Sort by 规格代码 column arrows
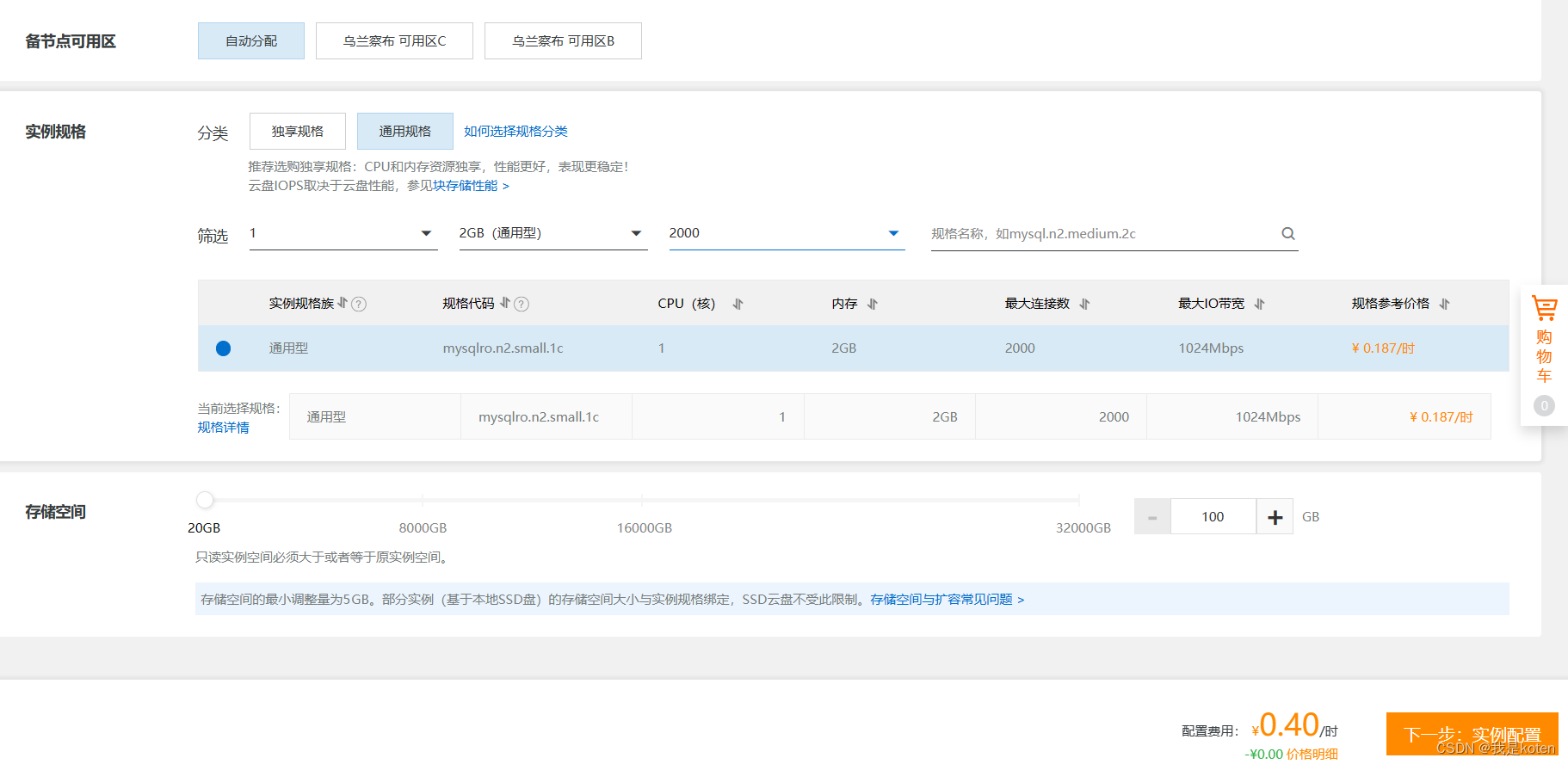 pyautogui.click(x=505, y=303)
